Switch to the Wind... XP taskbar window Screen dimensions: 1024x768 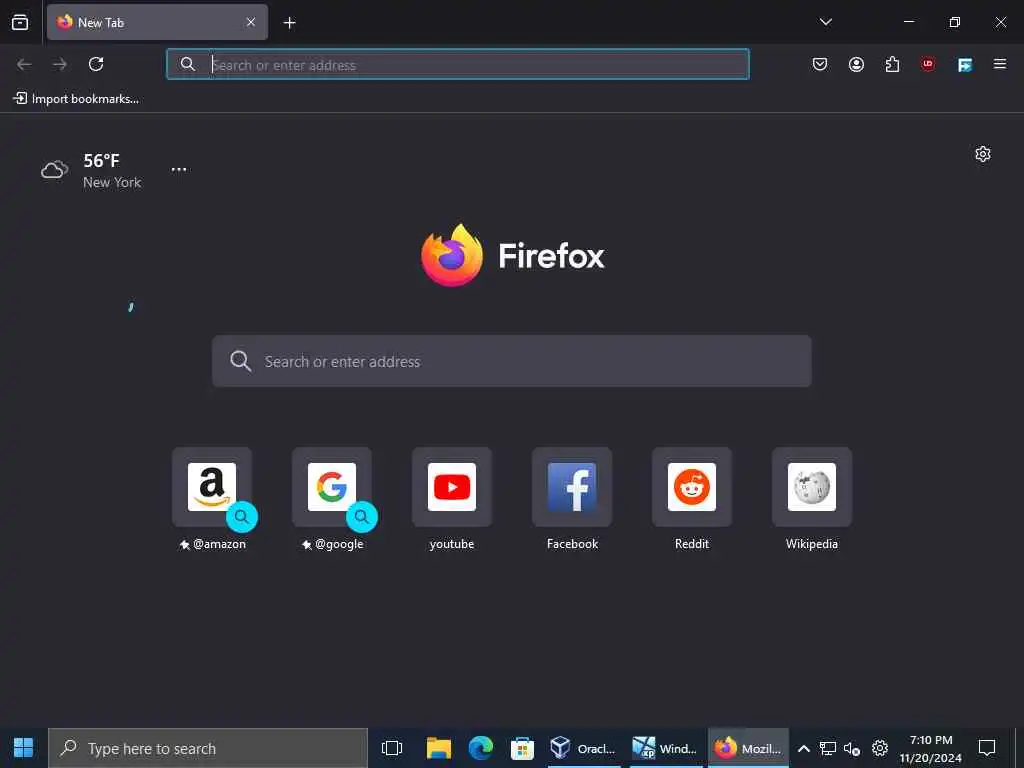[x=665, y=748]
